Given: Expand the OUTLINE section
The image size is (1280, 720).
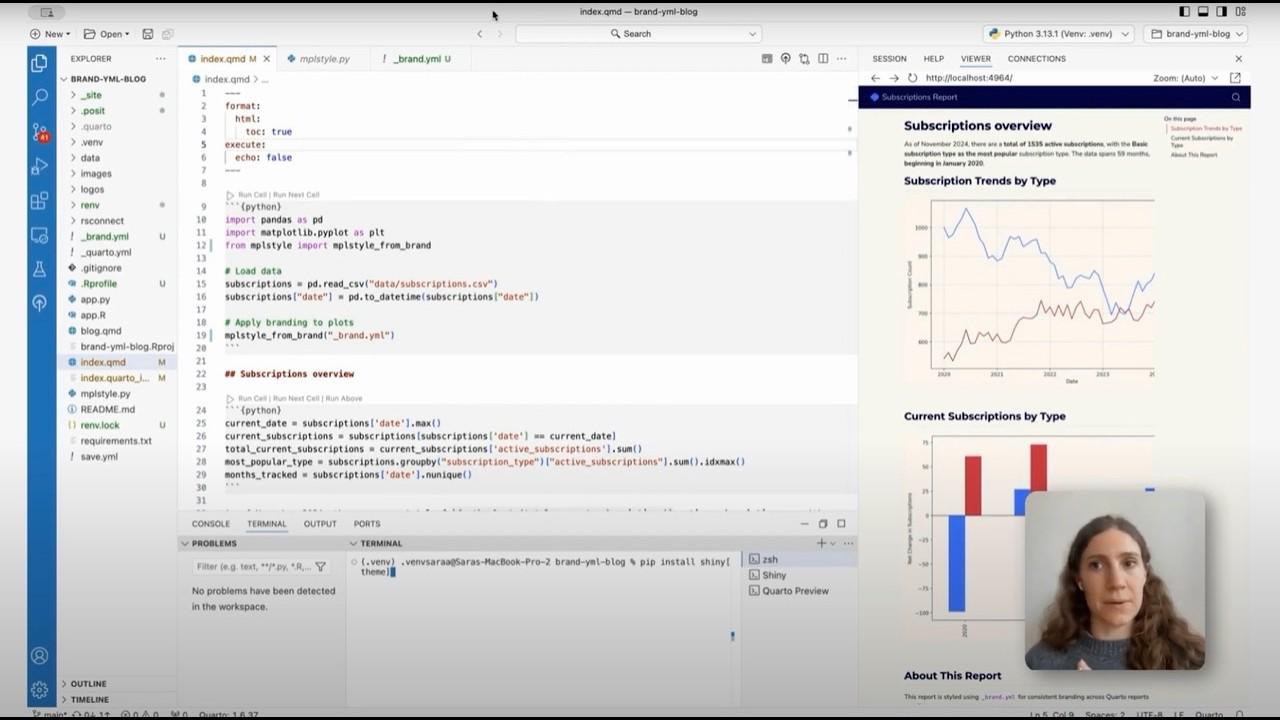Looking at the screenshot, I should click(88, 683).
